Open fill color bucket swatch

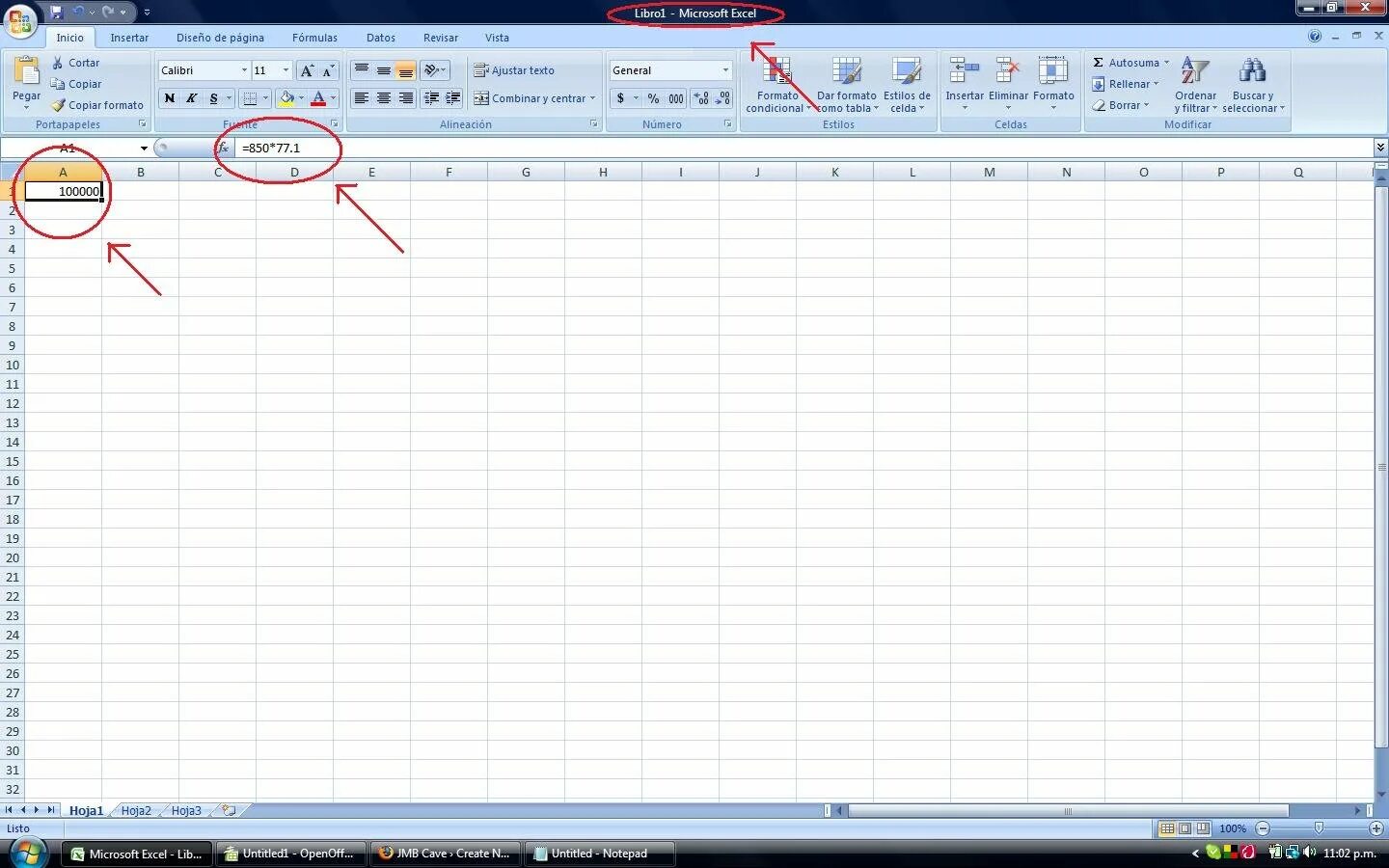(286, 98)
